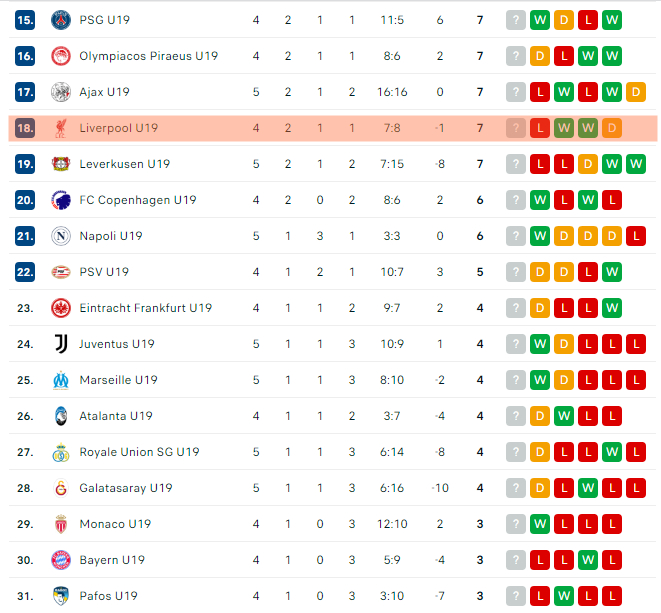Click the Galatasaray U19 team badge

[x=60, y=488]
